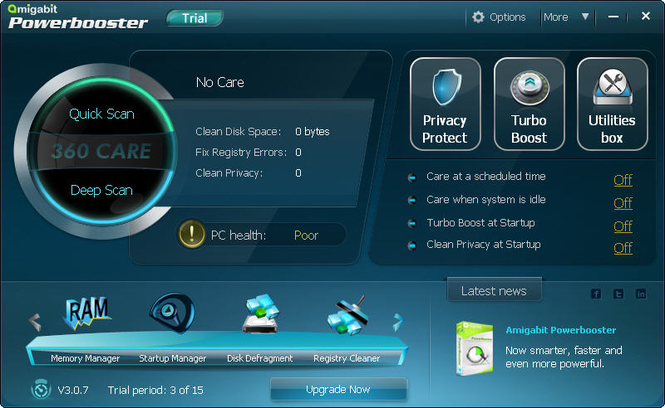Image resolution: width=665 pixels, height=408 pixels.
Task: Open the RAM Memory Manager icon
Action: click(87, 313)
